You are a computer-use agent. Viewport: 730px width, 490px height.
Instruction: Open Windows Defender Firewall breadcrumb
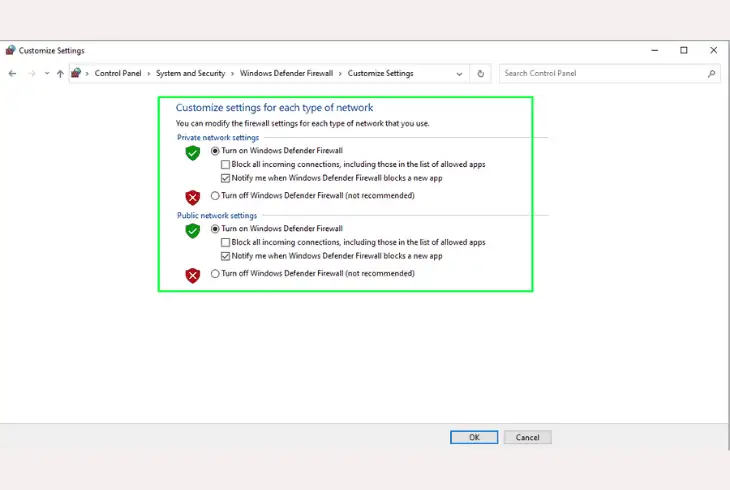286,73
